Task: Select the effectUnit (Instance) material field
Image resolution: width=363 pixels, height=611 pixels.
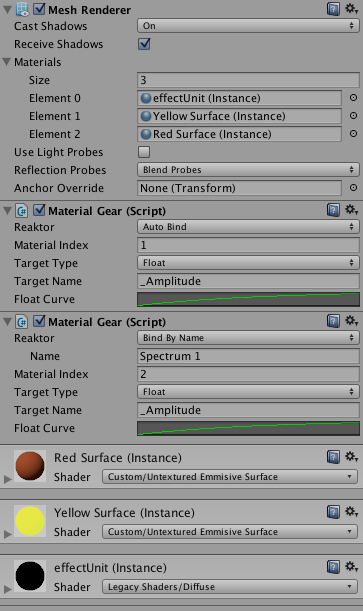Action: tap(240, 98)
